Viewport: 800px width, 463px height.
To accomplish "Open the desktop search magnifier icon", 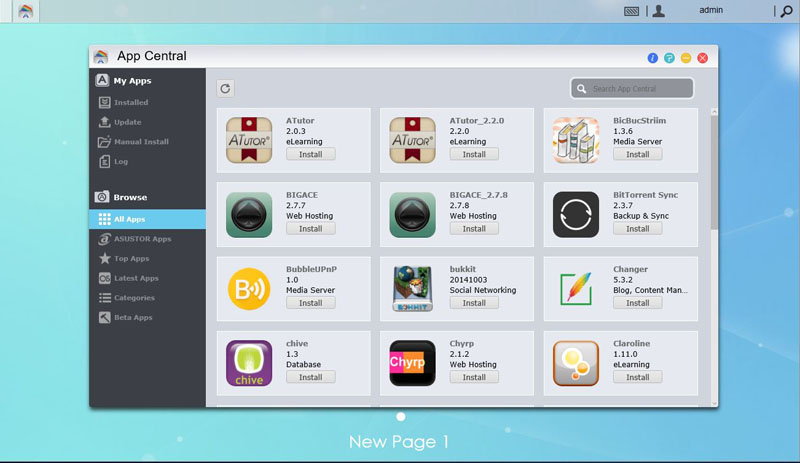I will pos(786,11).
